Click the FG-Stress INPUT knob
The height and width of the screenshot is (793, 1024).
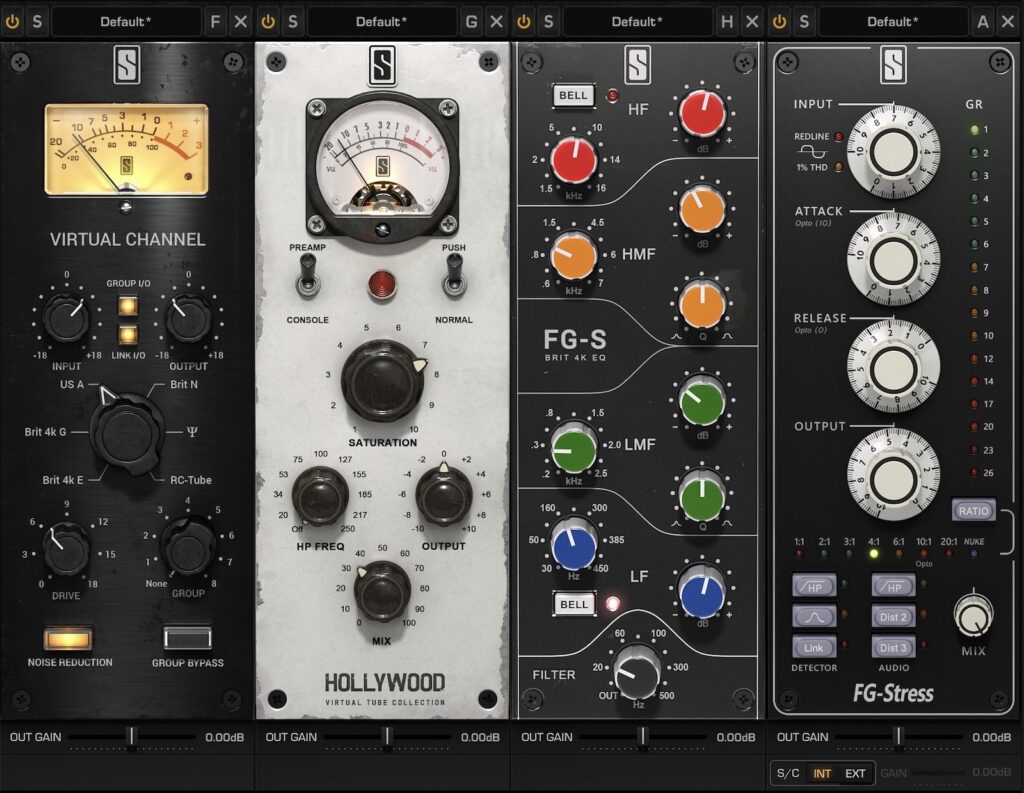click(x=893, y=152)
